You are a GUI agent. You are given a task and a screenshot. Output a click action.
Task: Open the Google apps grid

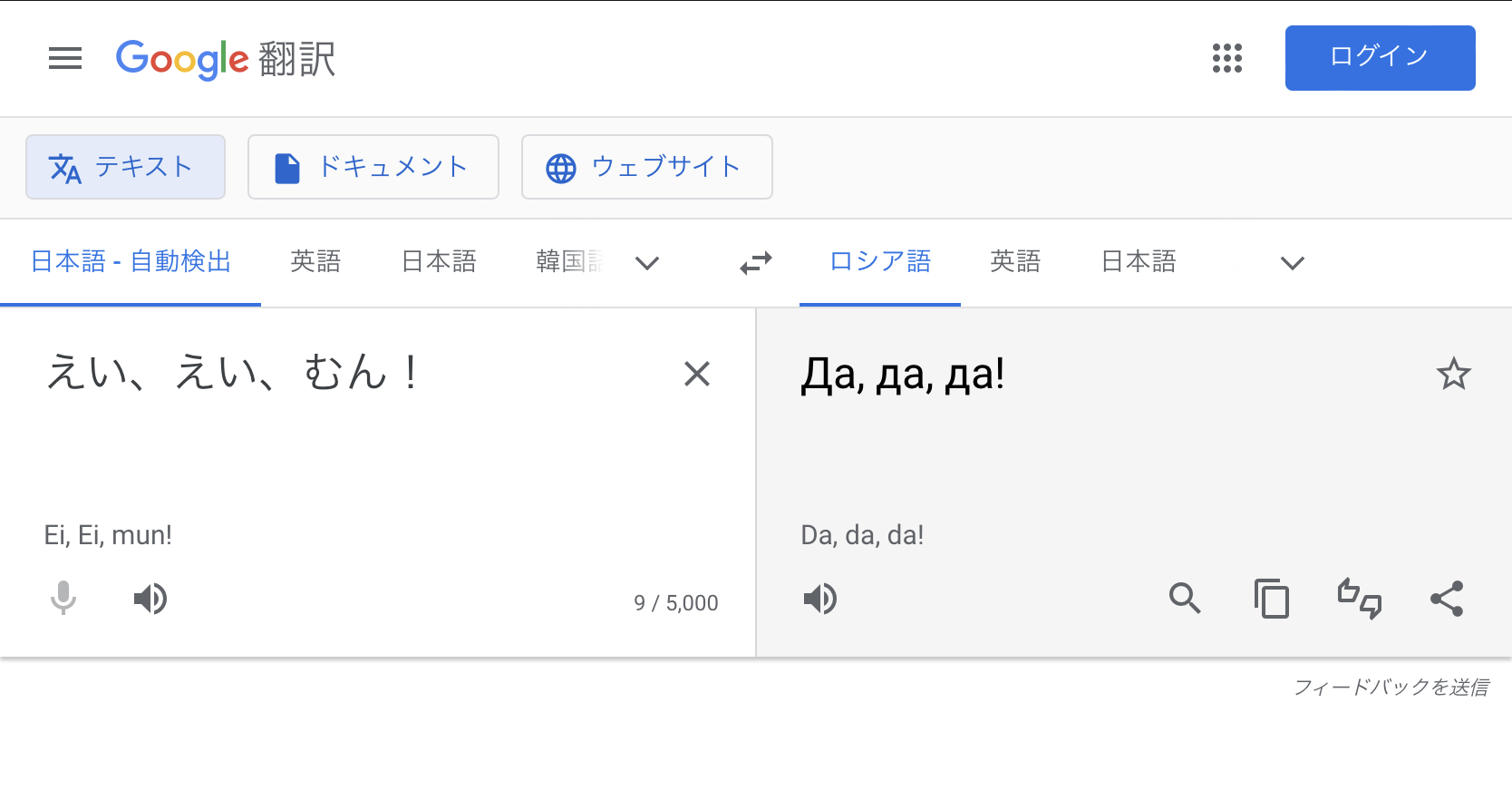[1227, 58]
